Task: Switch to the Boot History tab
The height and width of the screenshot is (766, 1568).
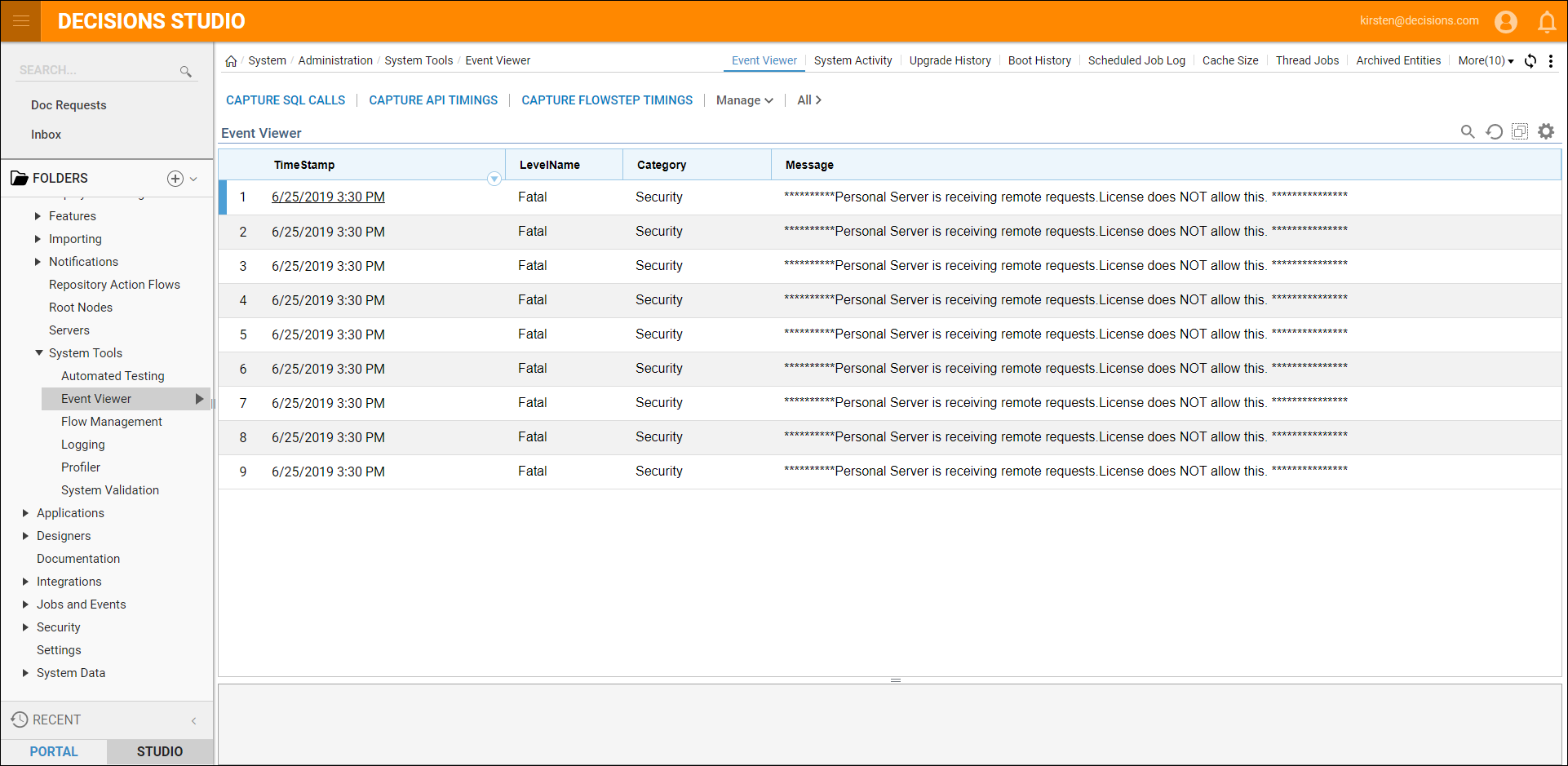Action: click(x=1039, y=61)
